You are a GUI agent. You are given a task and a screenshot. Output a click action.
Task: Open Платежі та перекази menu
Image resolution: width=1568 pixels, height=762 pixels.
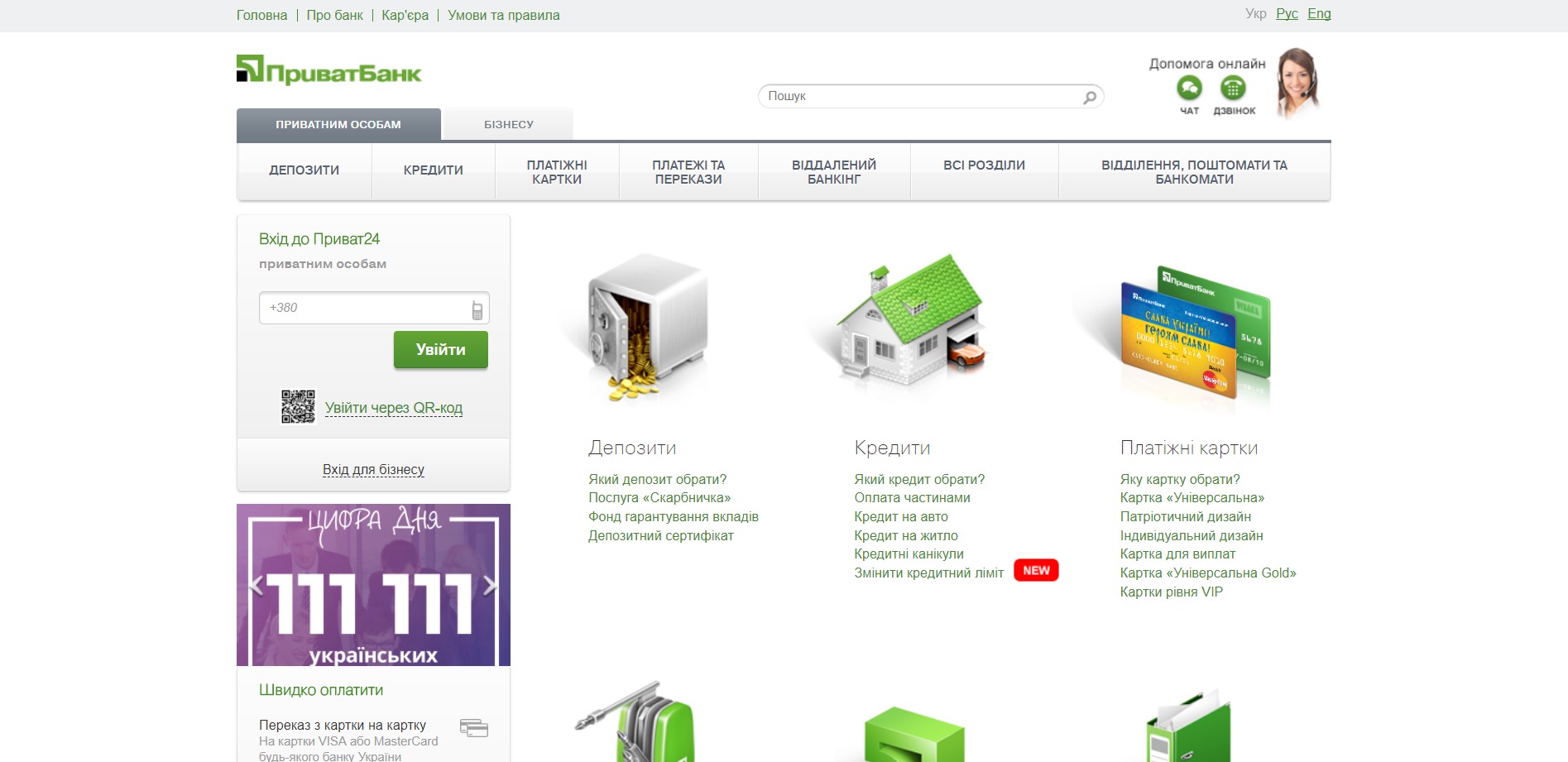coord(688,172)
